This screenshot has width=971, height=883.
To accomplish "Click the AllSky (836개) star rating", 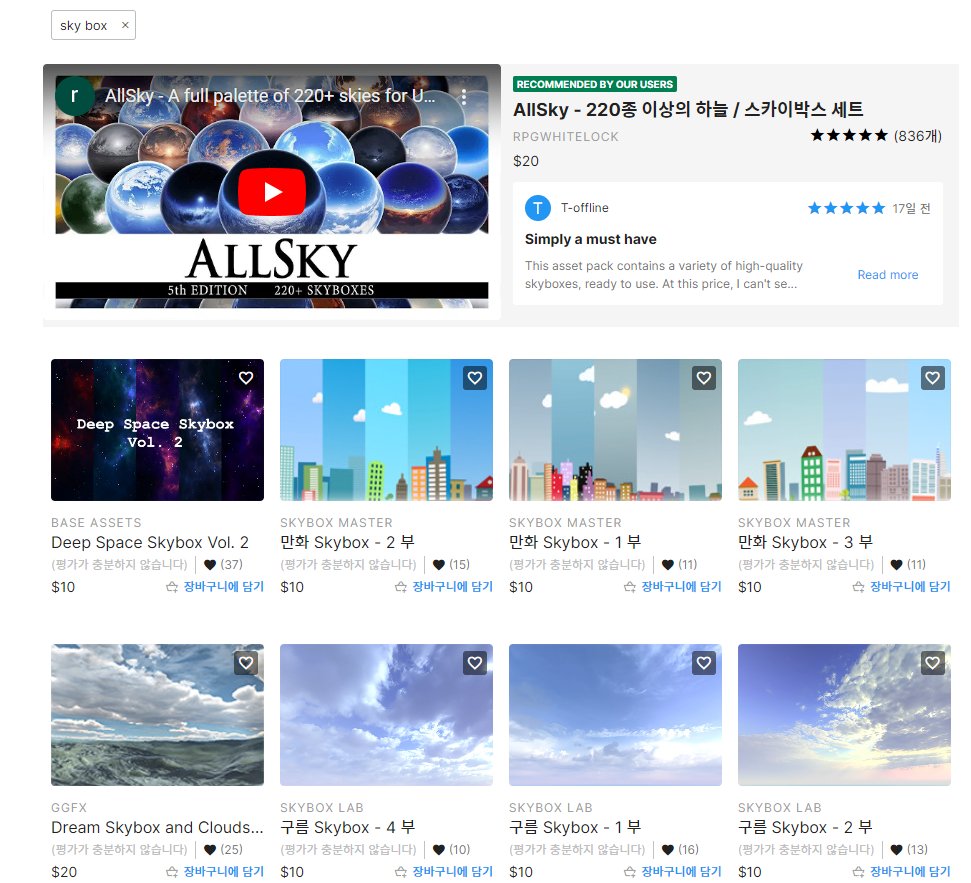I will click(x=876, y=136).
